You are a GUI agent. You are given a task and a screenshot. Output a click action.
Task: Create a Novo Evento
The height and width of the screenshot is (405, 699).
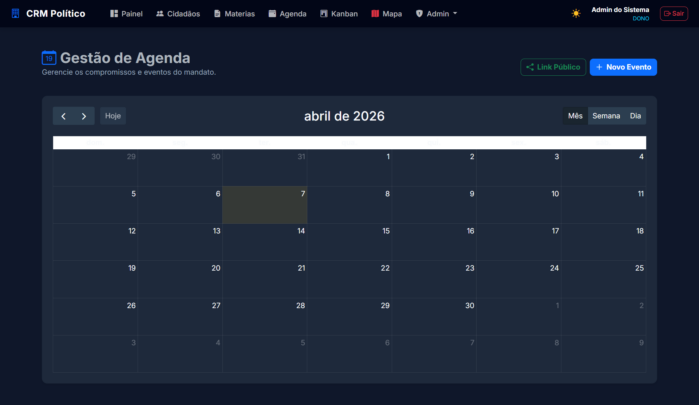tap(623, 67)
